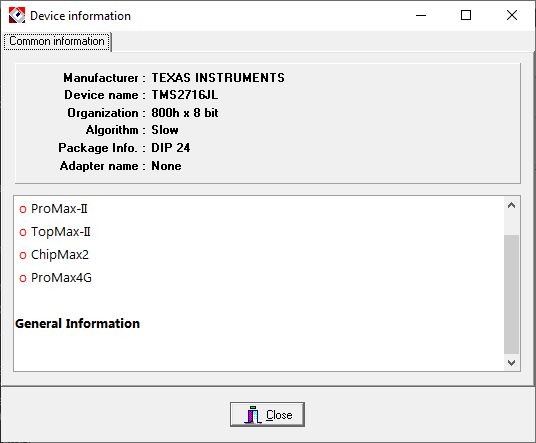Viewport: 536px width, 443px height.
Task: Select the ProMax4G list entry
Action: pos(61,278)
